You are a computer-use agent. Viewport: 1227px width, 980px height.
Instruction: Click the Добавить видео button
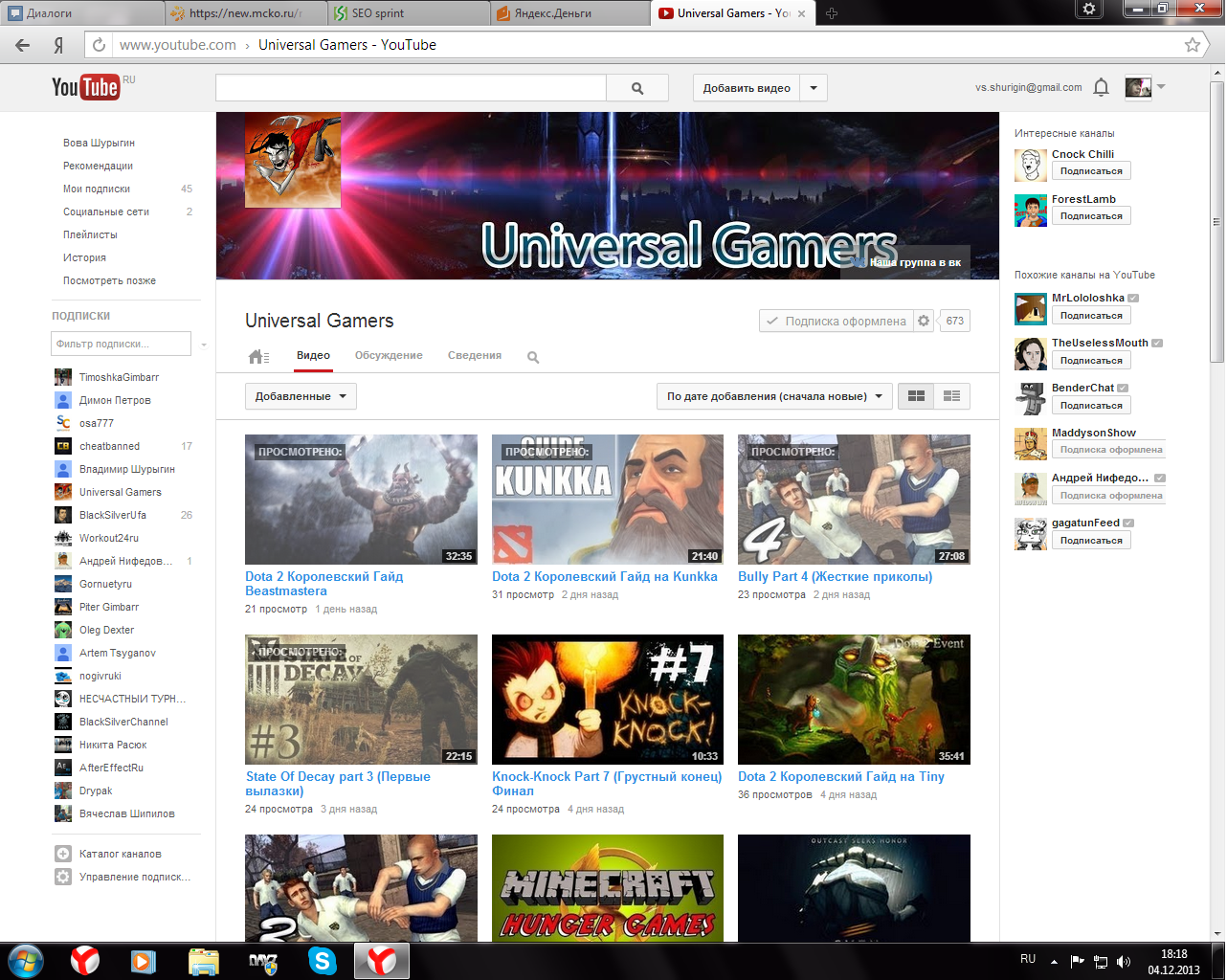pyautogui.click(x=747, y=88)
